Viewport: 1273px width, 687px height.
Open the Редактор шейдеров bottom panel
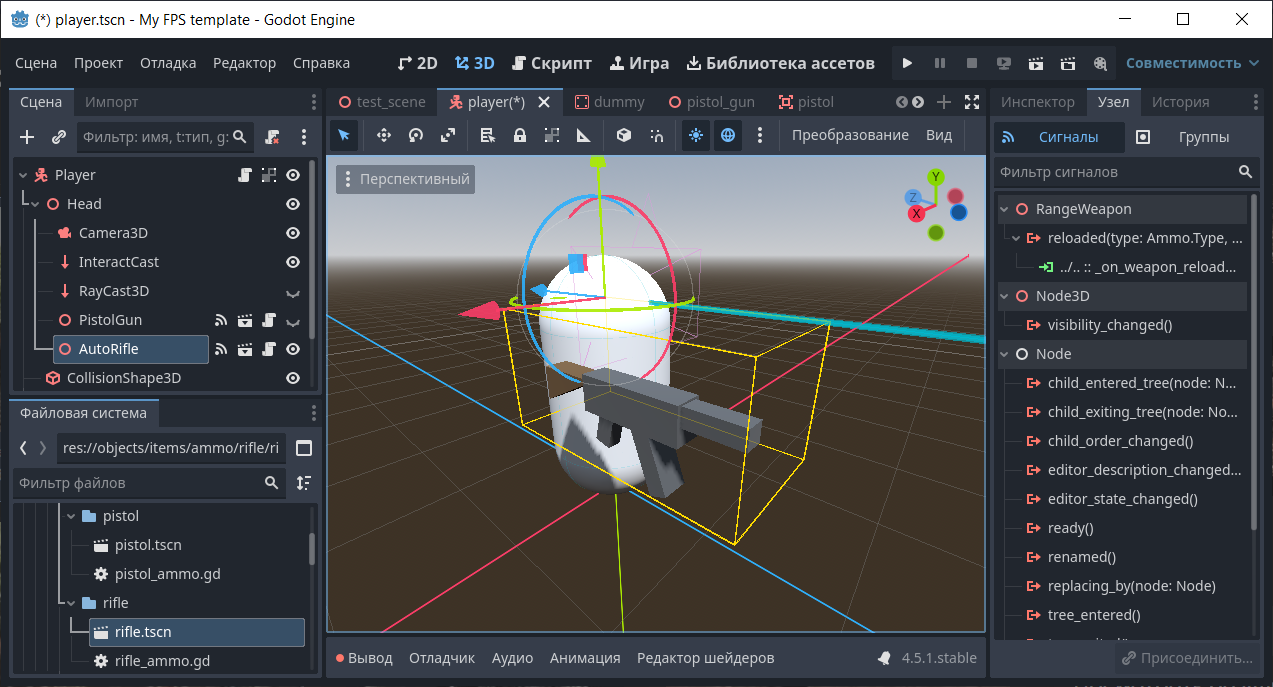coord(705,658)
